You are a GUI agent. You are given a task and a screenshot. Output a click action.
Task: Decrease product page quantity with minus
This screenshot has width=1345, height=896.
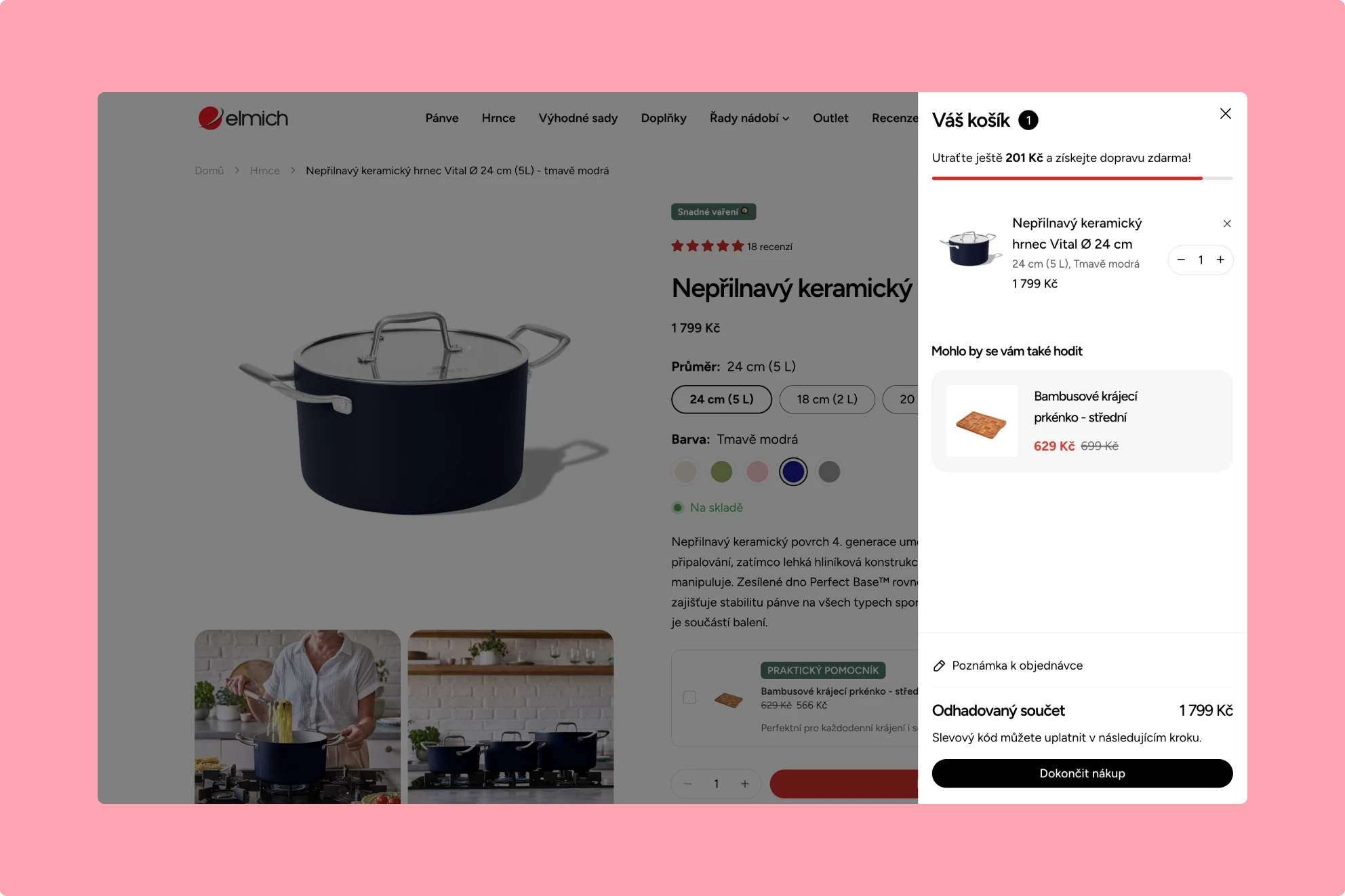pos(687,783)
